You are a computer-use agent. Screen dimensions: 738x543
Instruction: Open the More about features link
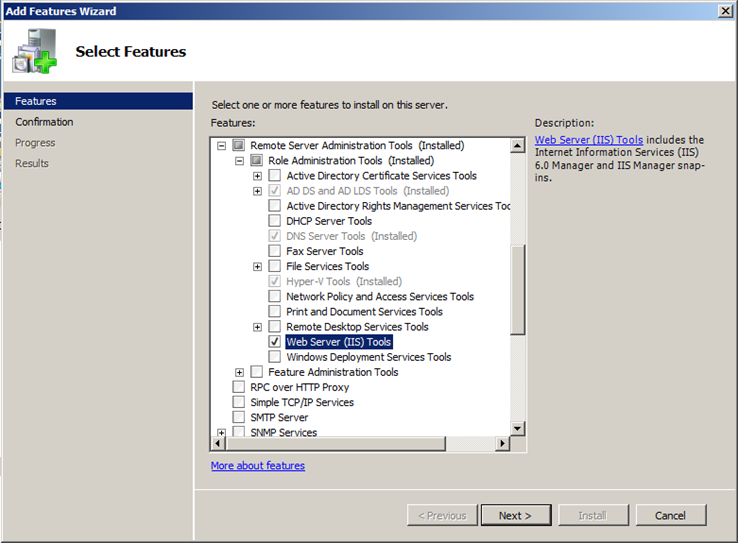click(257, 466)
